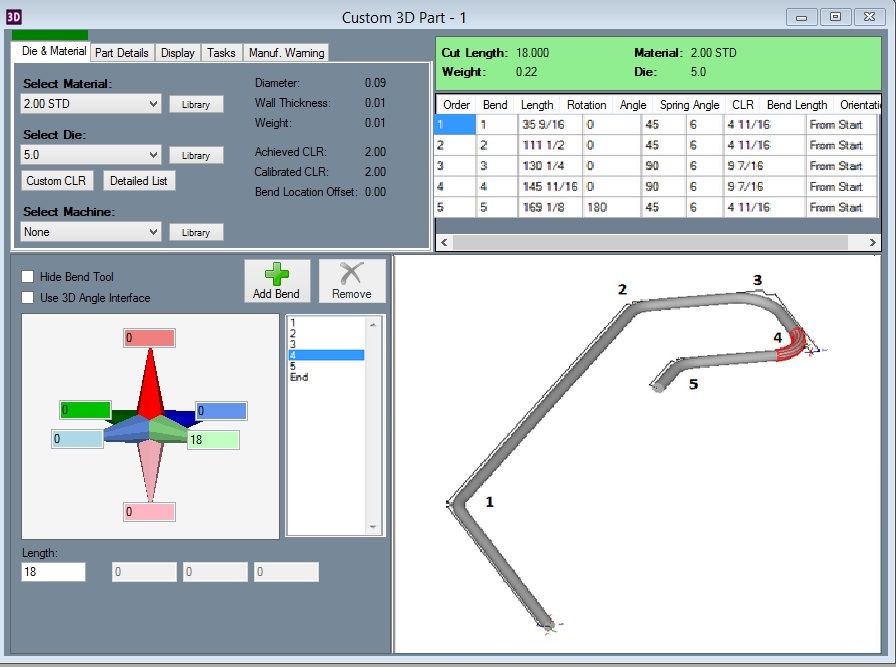Toggle Use 3D Angle Interface checkbox
The width and height of the screenshot is (896, 667).
(27, 298)
